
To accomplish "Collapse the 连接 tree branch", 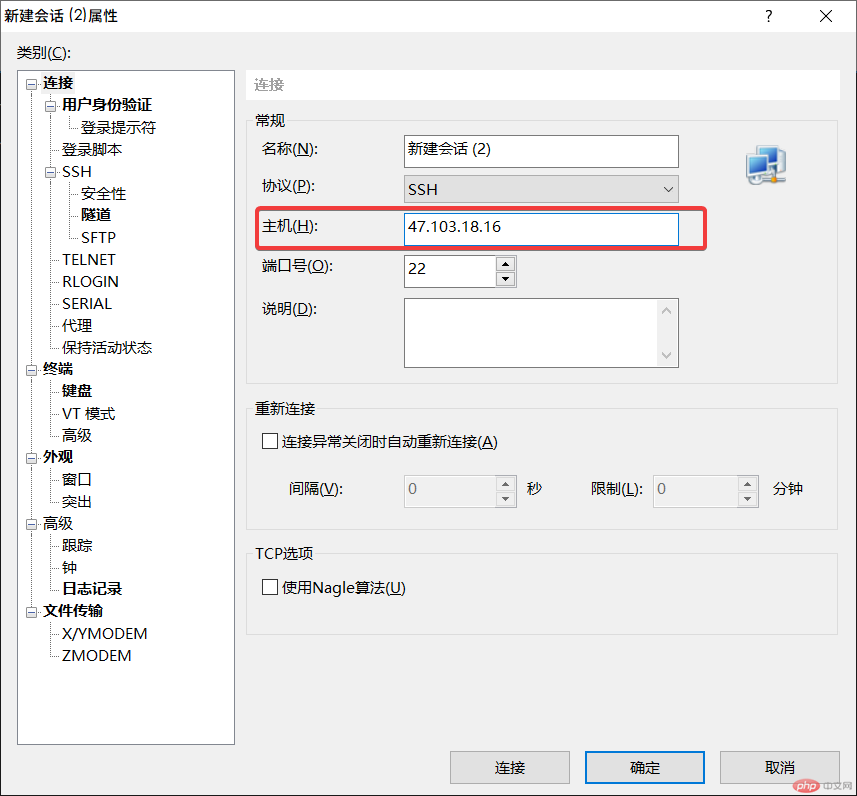I will point(32,82).
